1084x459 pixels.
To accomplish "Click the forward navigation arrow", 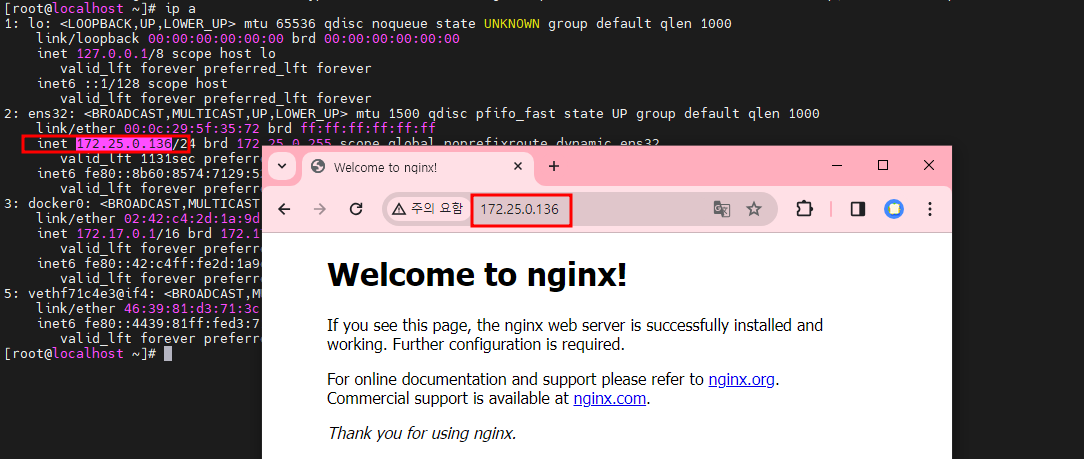I will pyautogui.click(x=320, y=209).
